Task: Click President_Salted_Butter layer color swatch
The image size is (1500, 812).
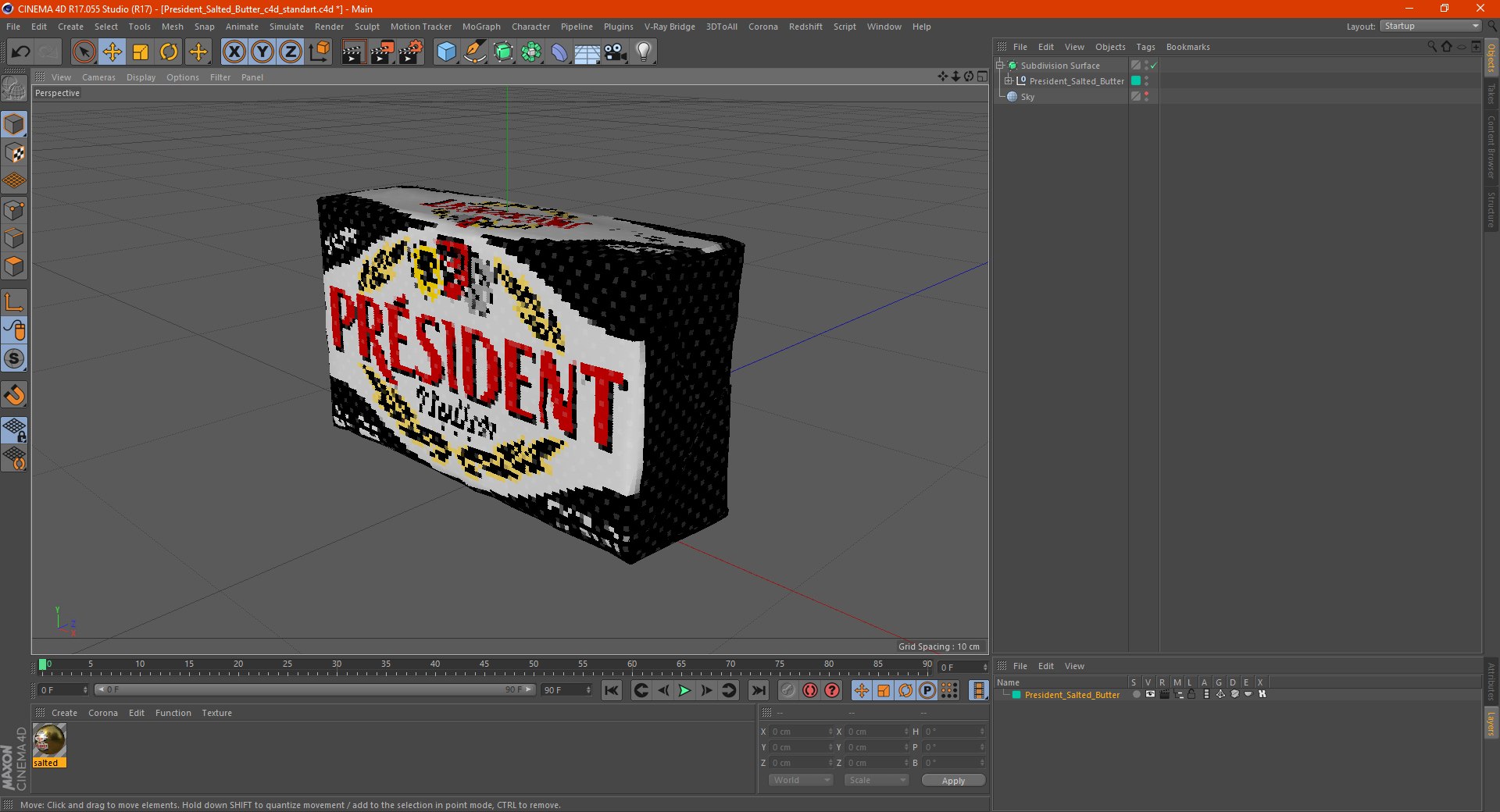Action: pos(1136,80)
